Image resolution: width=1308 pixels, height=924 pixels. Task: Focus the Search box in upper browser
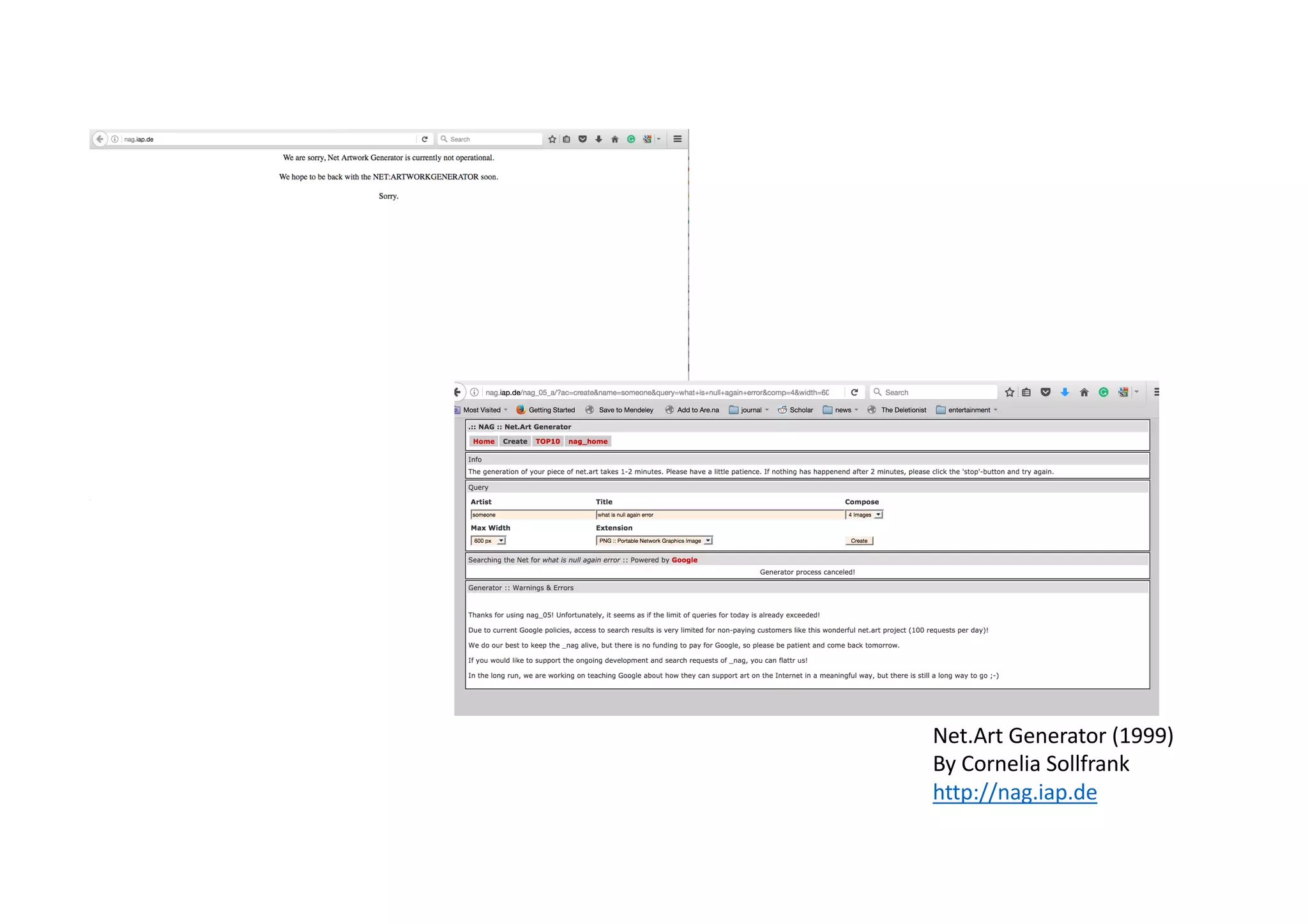(x=490, y=139)
